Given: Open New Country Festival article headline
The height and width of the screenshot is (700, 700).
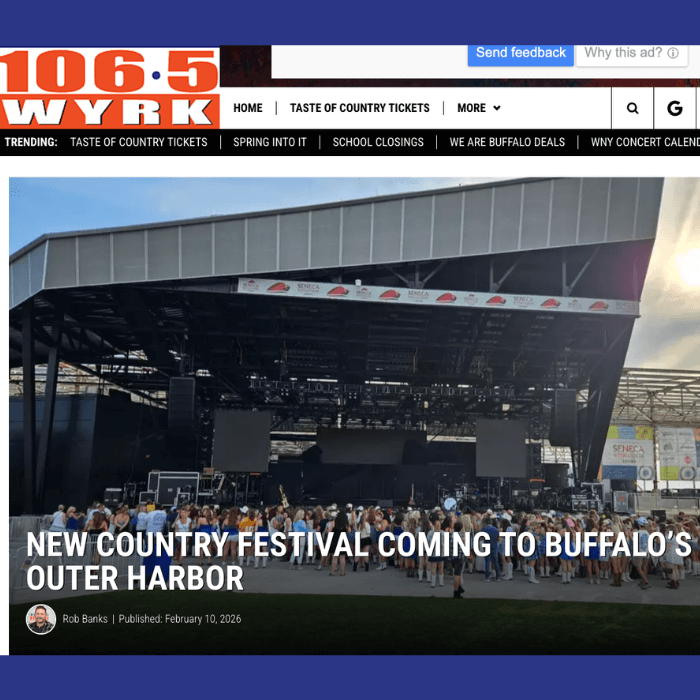Looking at the screenshot, I should tap(358, 561).
